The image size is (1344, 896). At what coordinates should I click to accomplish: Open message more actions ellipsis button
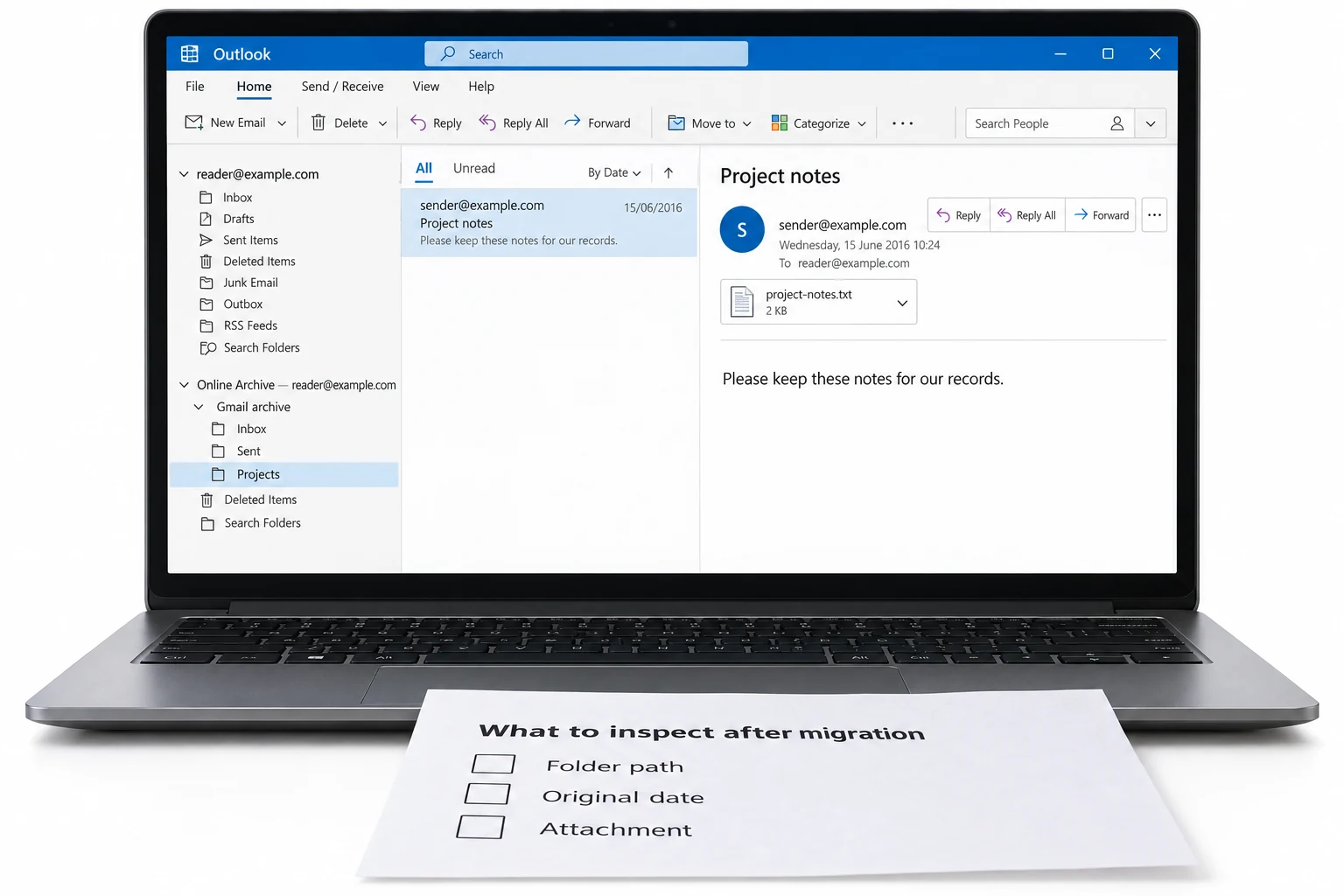(x=1155, y=215)
